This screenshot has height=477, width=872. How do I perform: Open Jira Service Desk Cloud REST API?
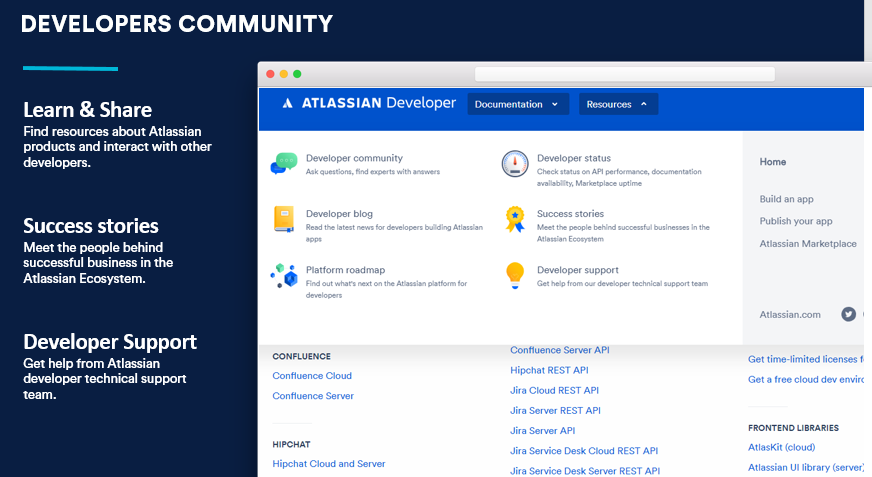(x=584, y=451)
